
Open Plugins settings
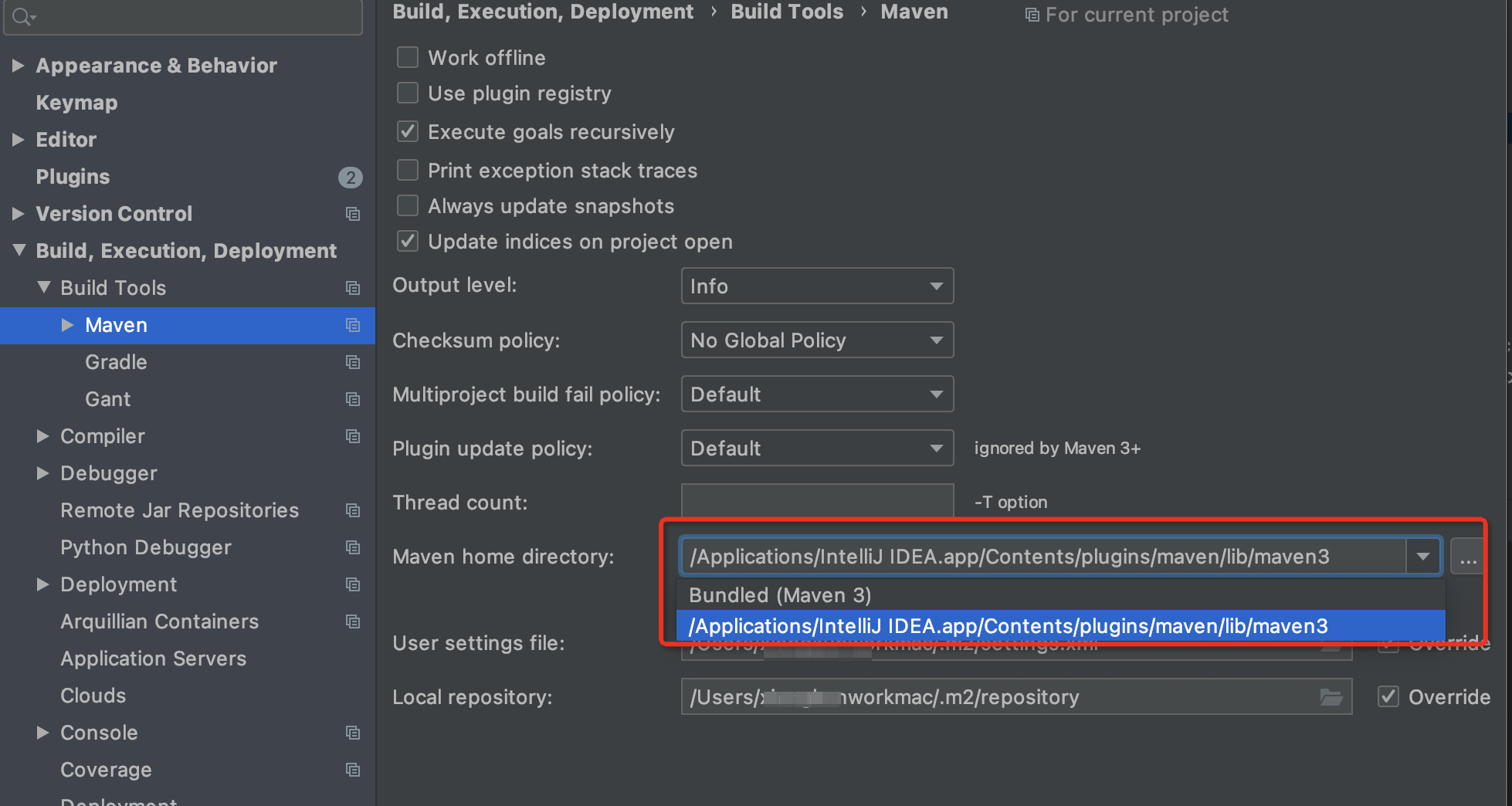pyautogui.click(x=73, y=177)
